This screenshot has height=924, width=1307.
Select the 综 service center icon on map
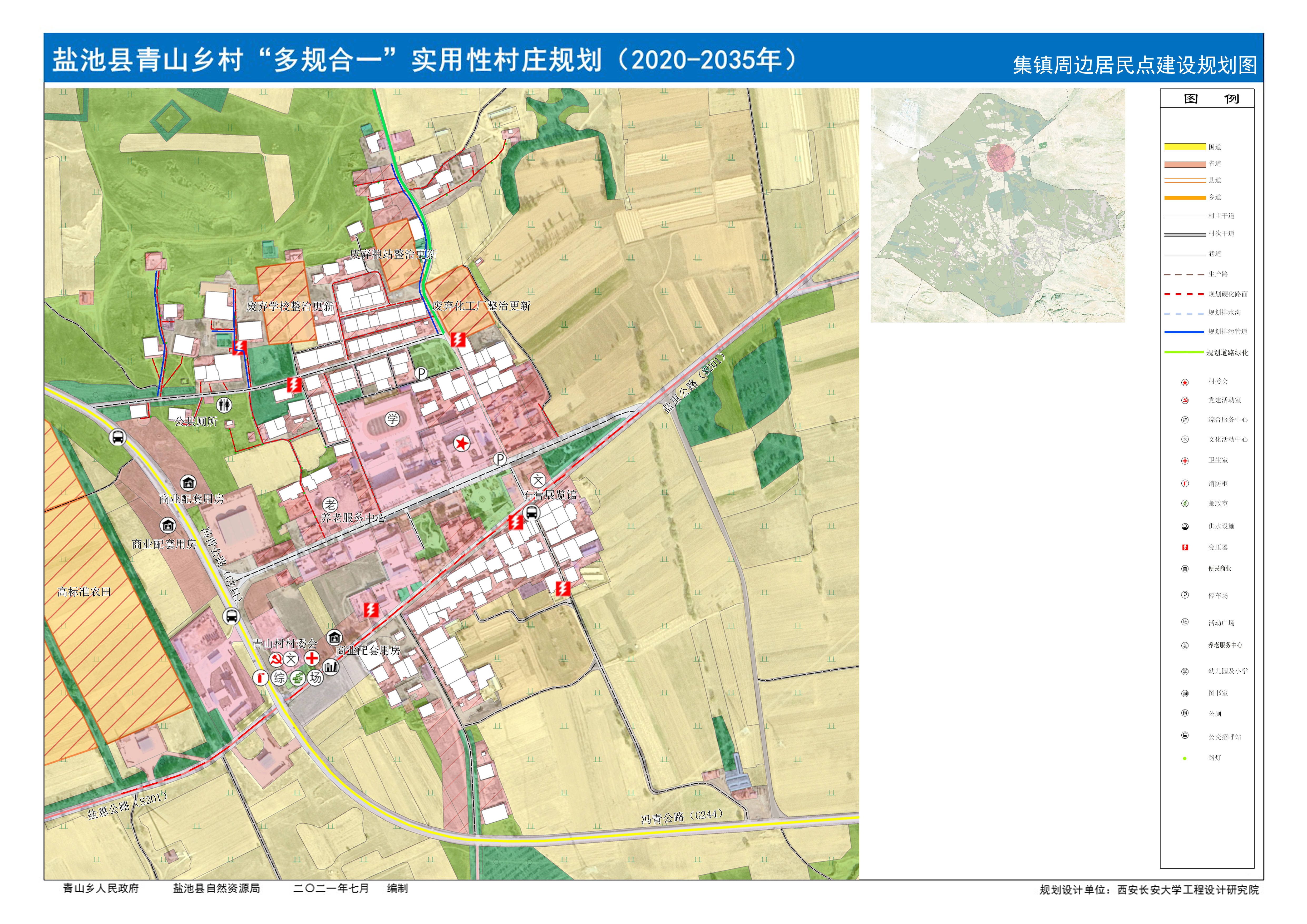[x=279, y=678]
